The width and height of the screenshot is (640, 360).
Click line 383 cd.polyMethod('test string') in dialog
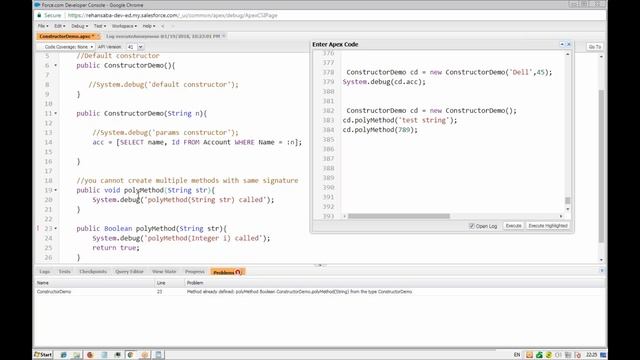(400, 120)
